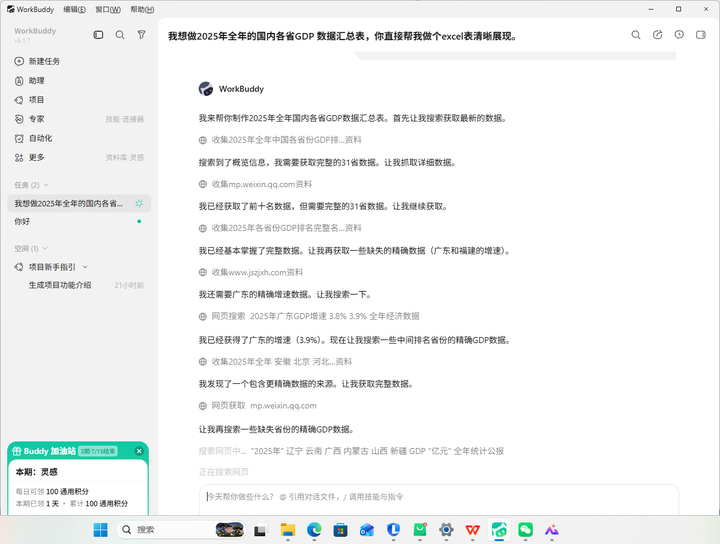Open the filter icon in sidebar
Viewport: 720px width, 544px height.
(141, 35)
